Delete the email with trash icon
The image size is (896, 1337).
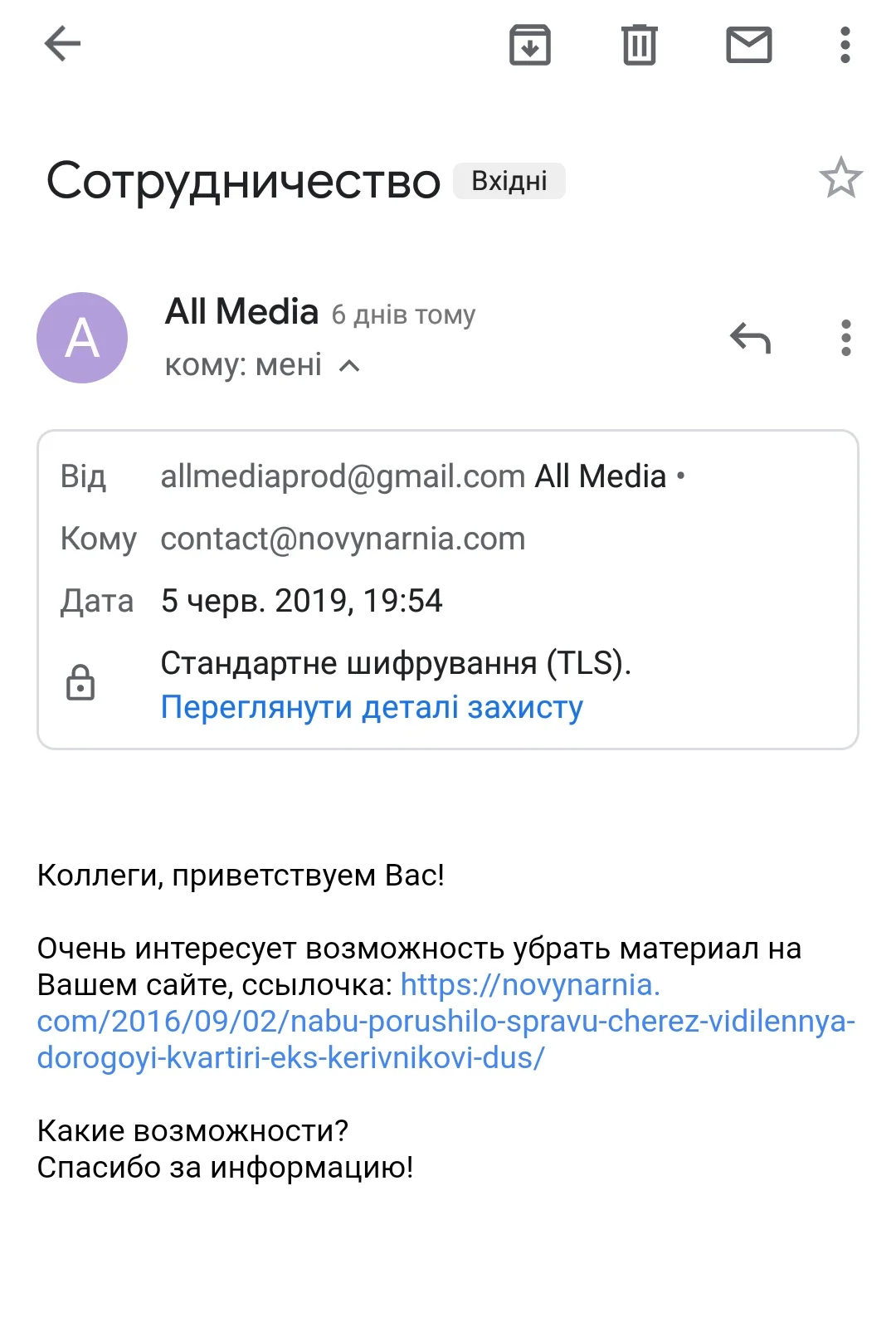point(639,45)
